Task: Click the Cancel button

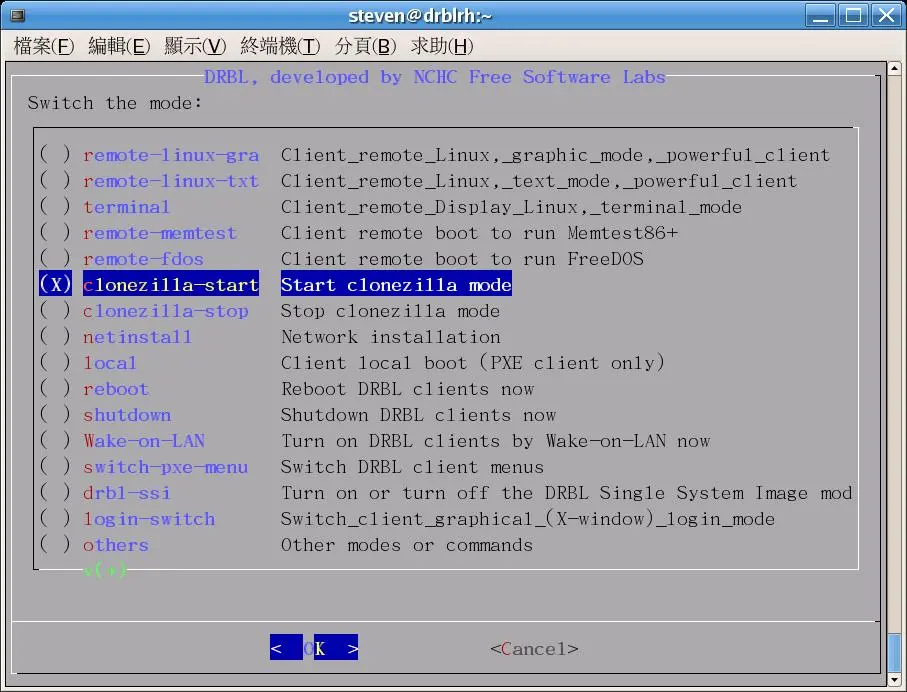Action: [534, 649]
